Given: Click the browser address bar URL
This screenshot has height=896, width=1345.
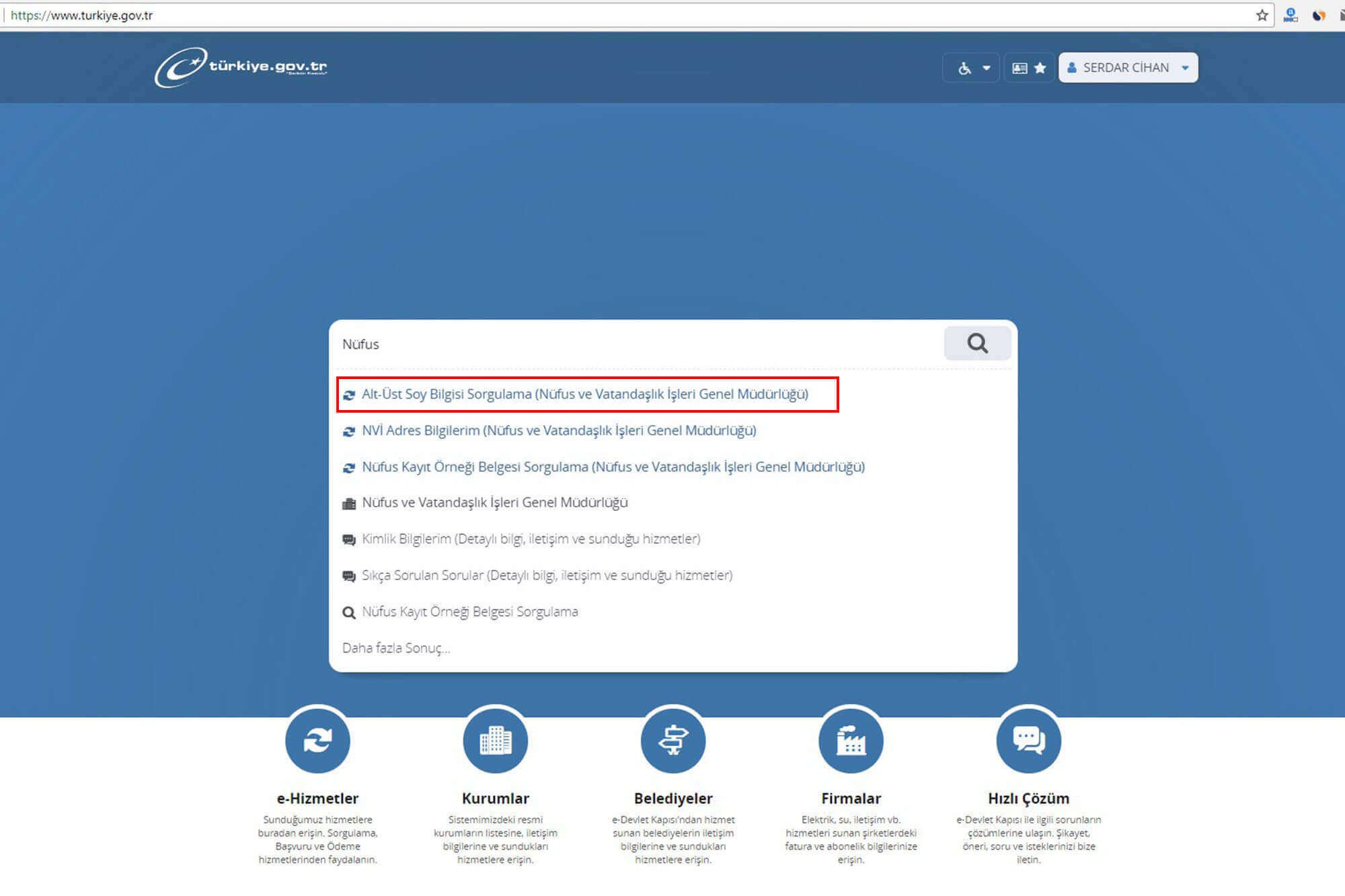Looking at the screenshot, I should [x=81, y=15].
